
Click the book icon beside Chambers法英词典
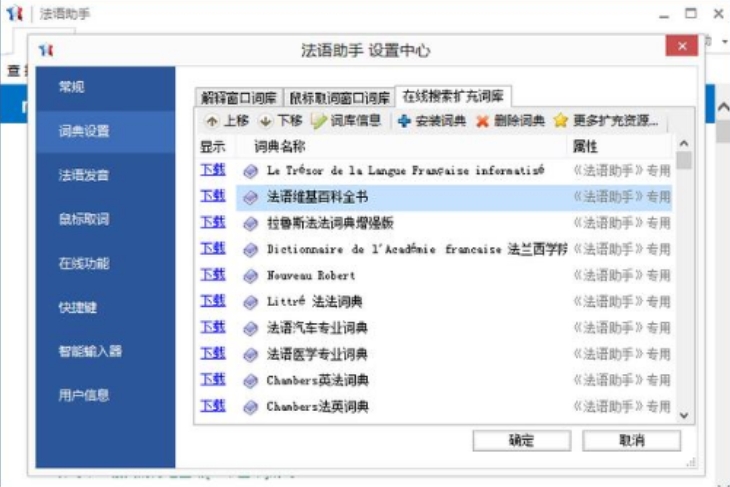pos(250,407)
